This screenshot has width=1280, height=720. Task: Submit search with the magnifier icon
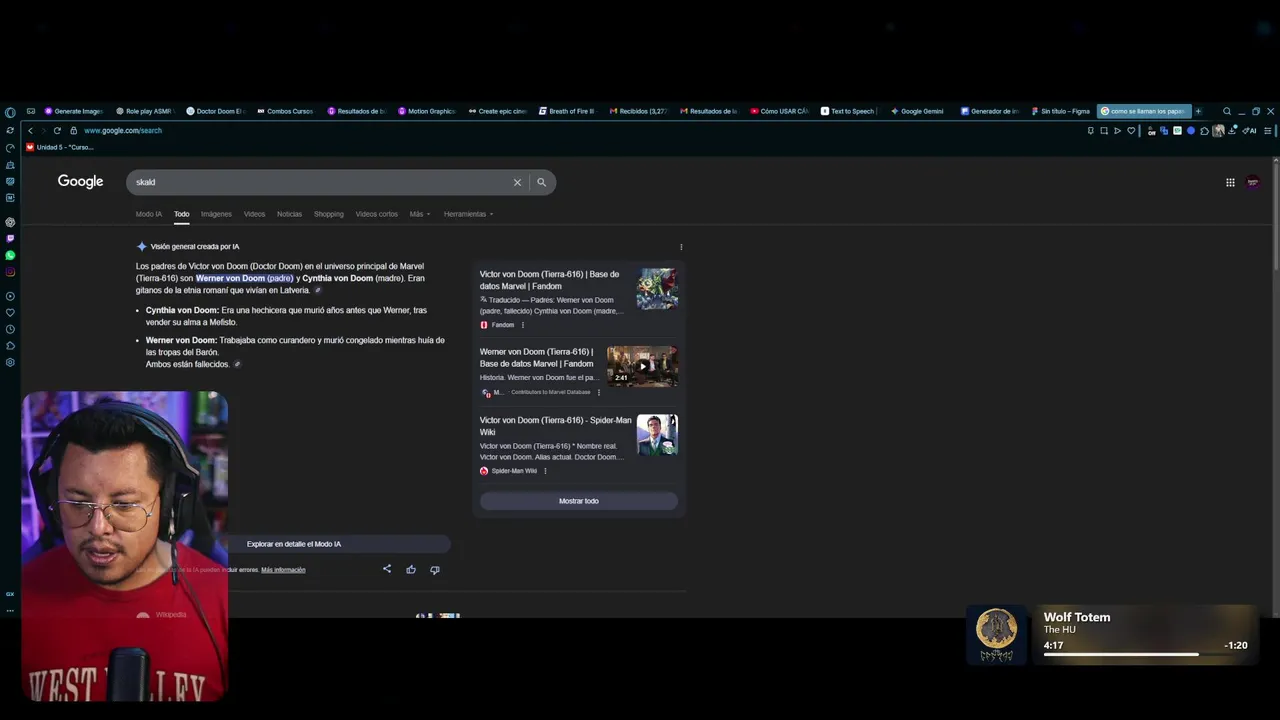[541, 182]
